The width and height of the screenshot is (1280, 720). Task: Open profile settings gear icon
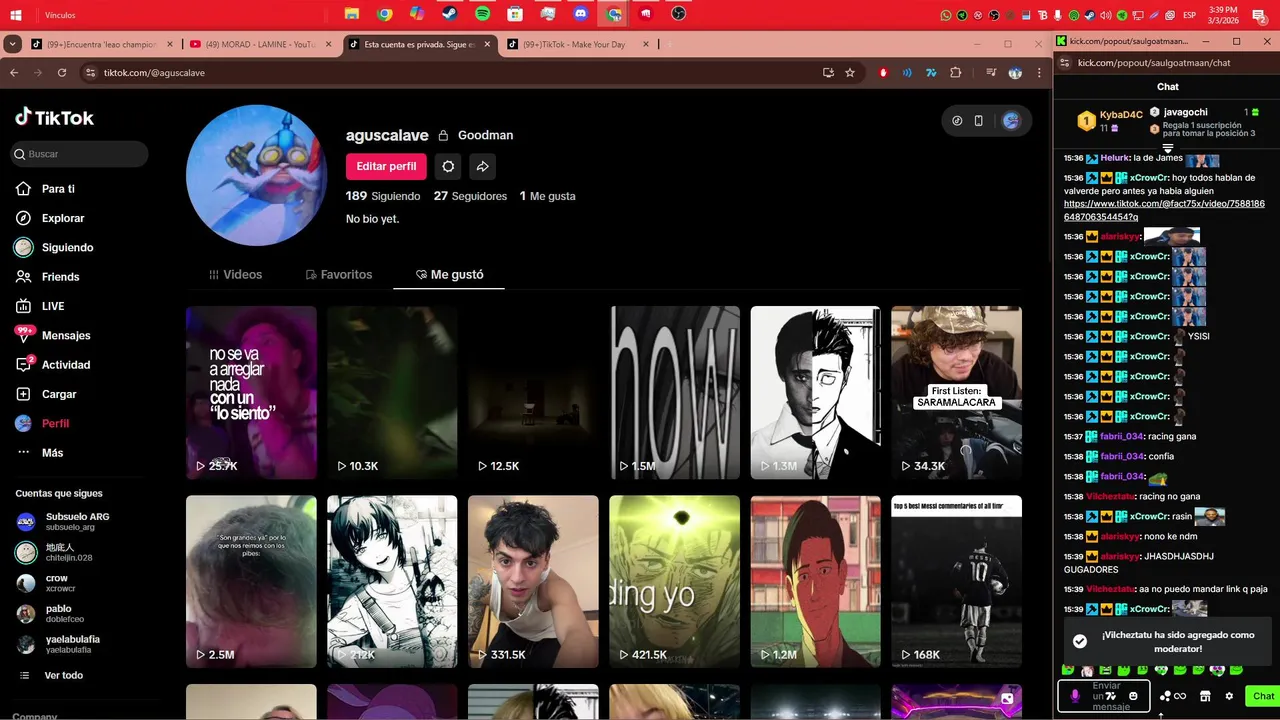coord(448,167)
